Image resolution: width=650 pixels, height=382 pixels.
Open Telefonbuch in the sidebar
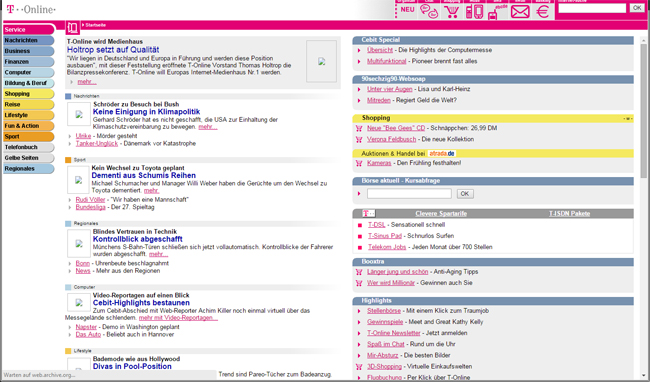[x=29, y=147]
